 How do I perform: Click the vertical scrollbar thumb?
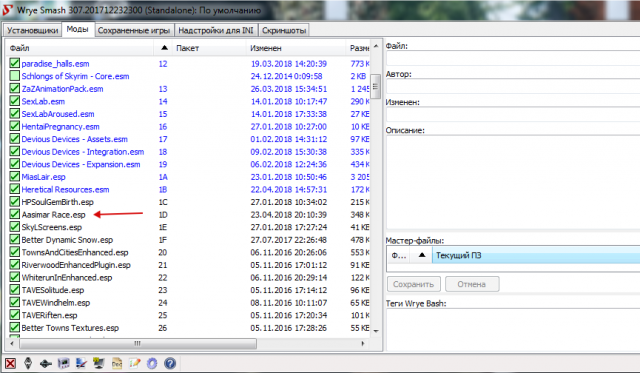click(376, 86)
